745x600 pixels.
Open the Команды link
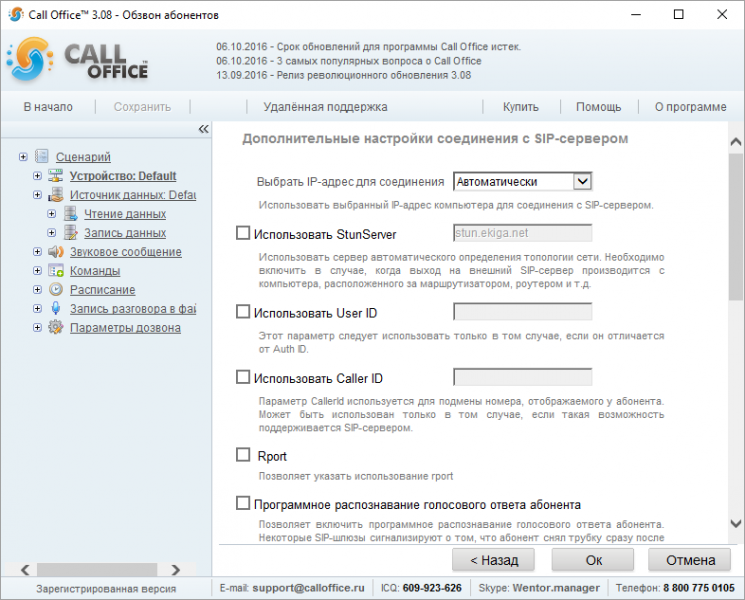(x=95, y=271)
